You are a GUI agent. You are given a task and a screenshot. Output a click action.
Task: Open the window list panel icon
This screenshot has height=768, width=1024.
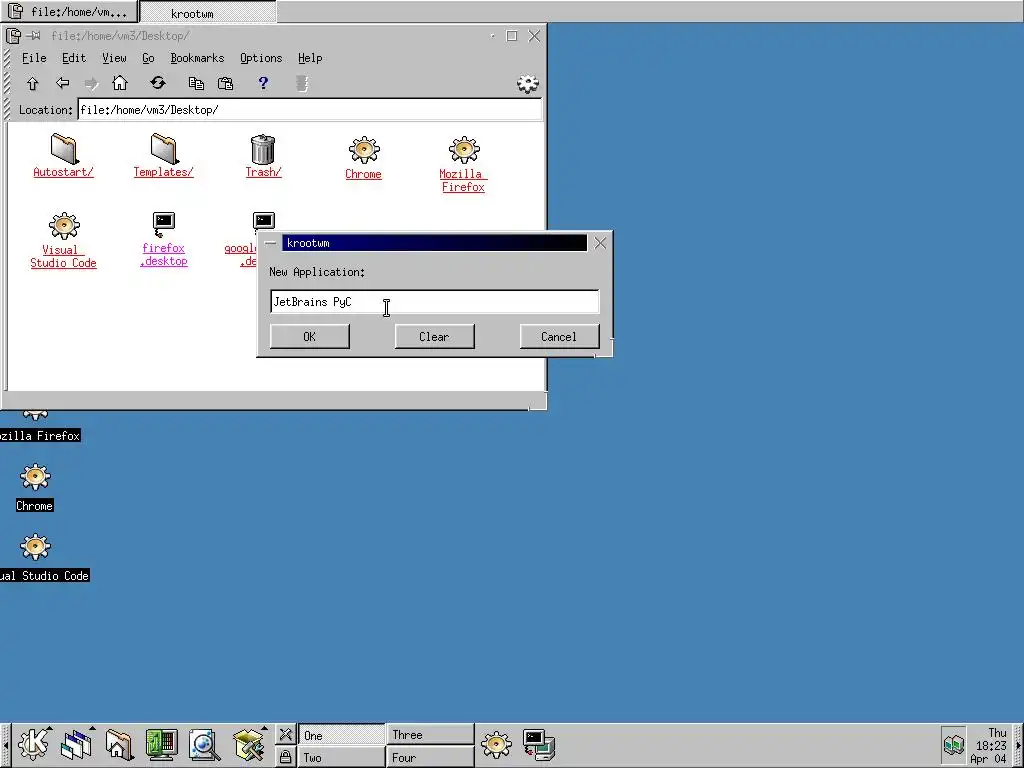pyautogui.click(x=77, y=744)
